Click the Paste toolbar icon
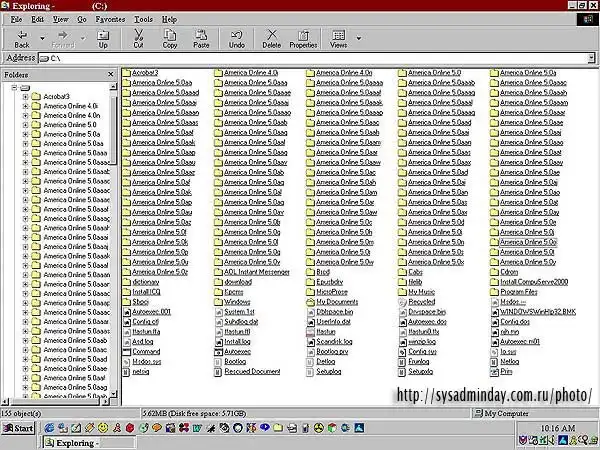The width and height of the screenshot is (600, 450). (201, 38)
